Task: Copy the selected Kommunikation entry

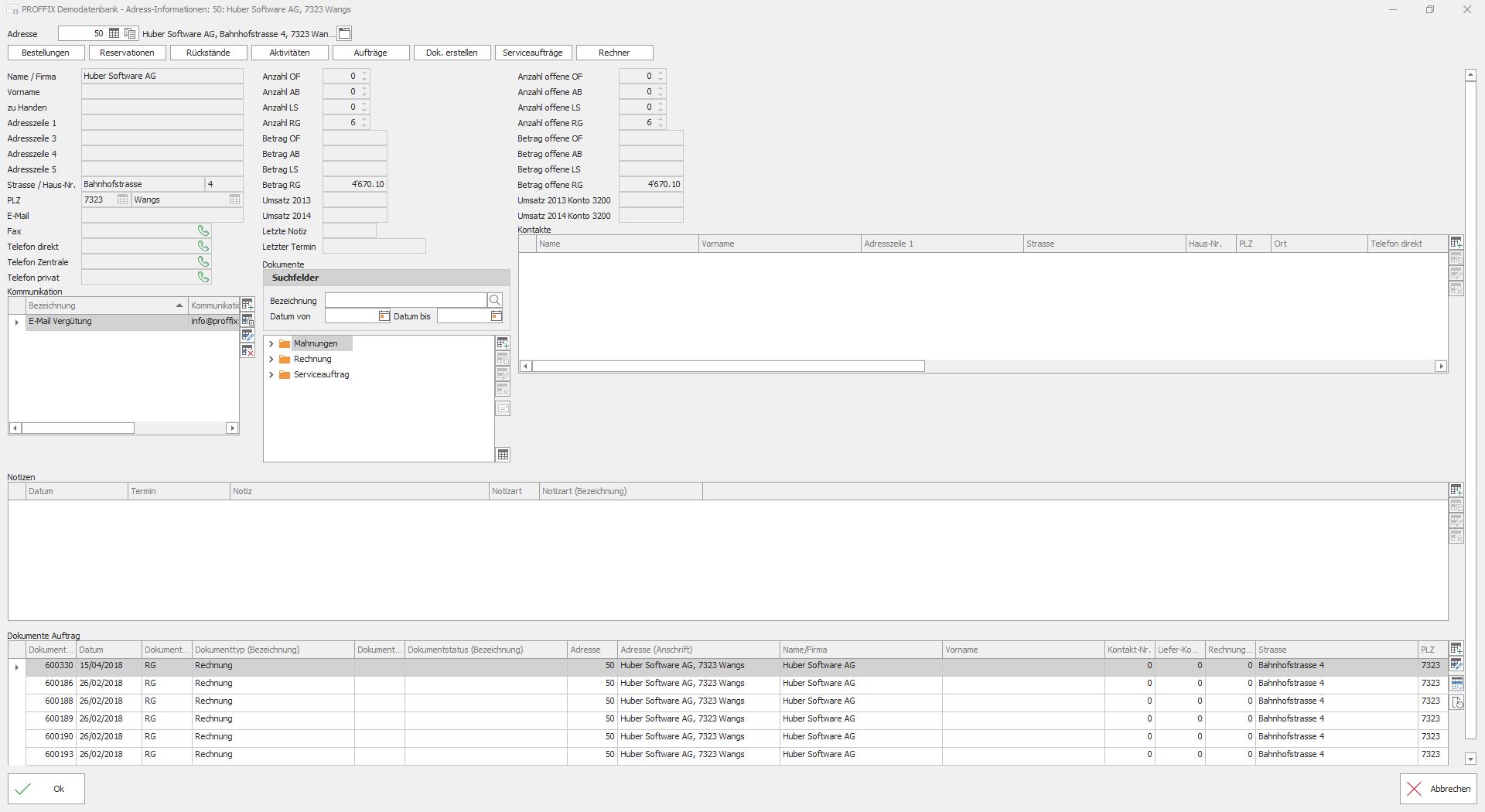Action: click(247, 320)
